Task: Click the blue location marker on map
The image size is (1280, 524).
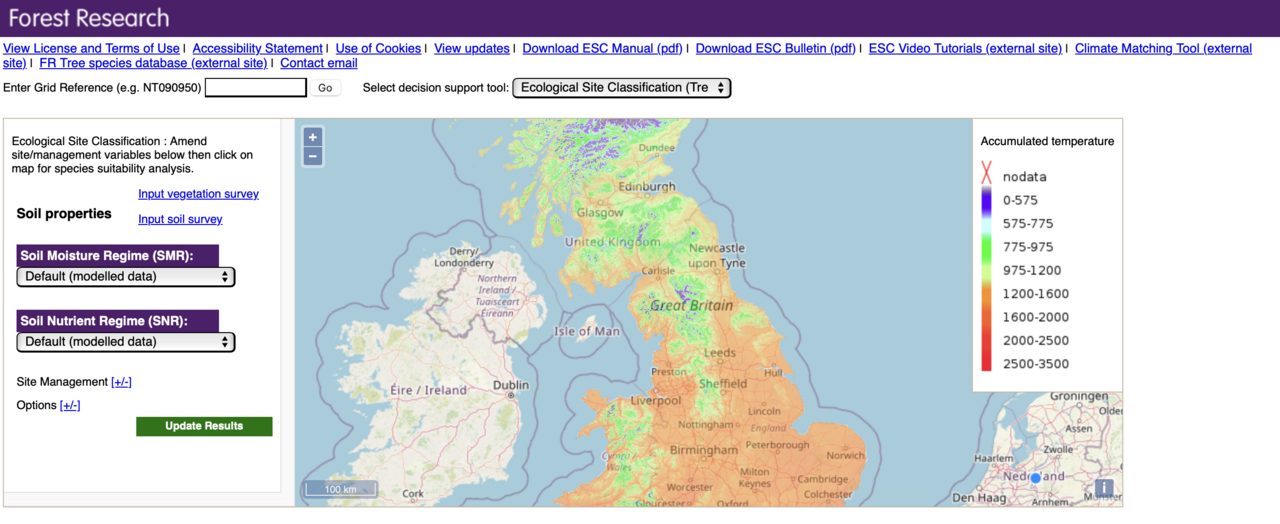Action: point(1035,478)
